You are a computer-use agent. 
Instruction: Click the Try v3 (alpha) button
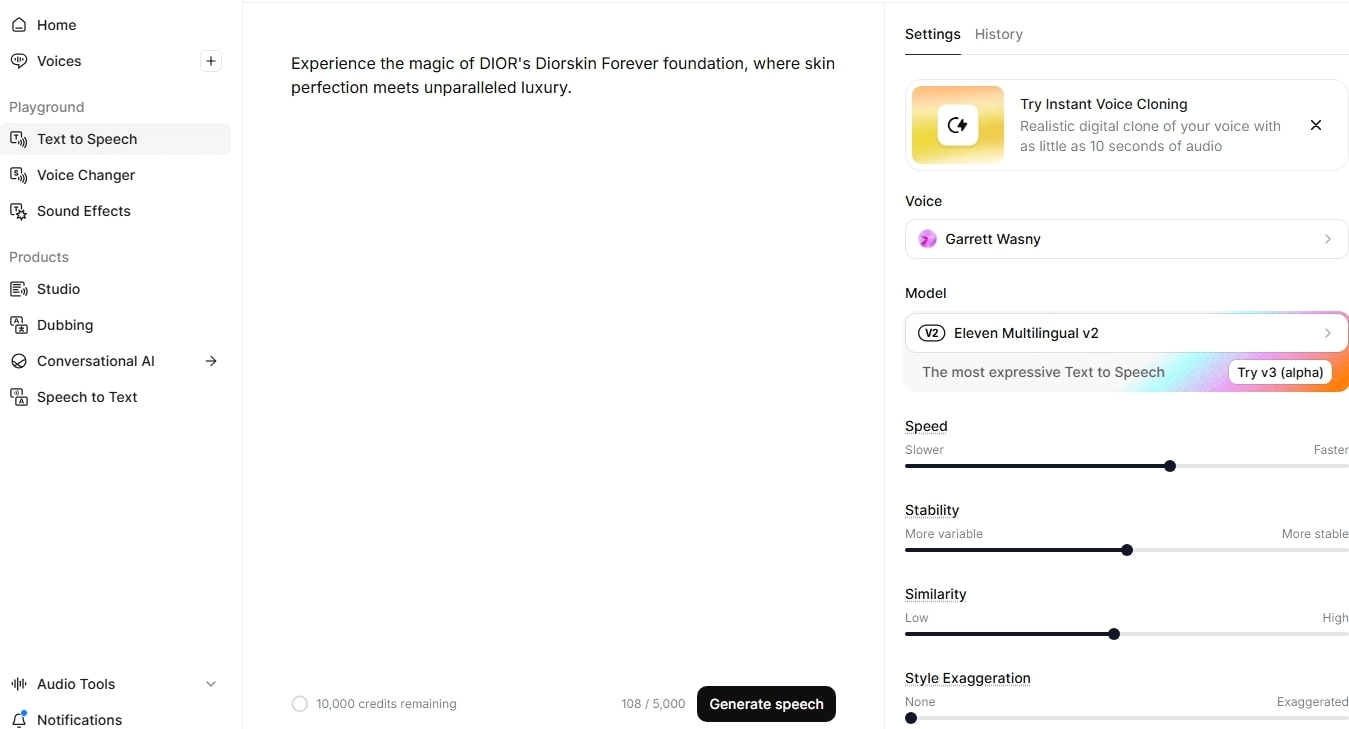click(1280, 372)
